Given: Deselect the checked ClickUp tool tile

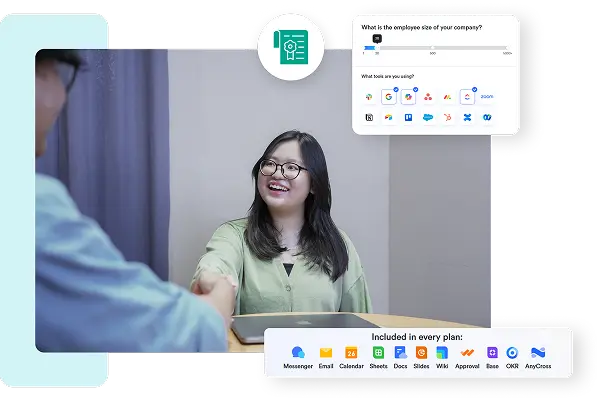Looking at the screenshot, I should pos(467,97).
